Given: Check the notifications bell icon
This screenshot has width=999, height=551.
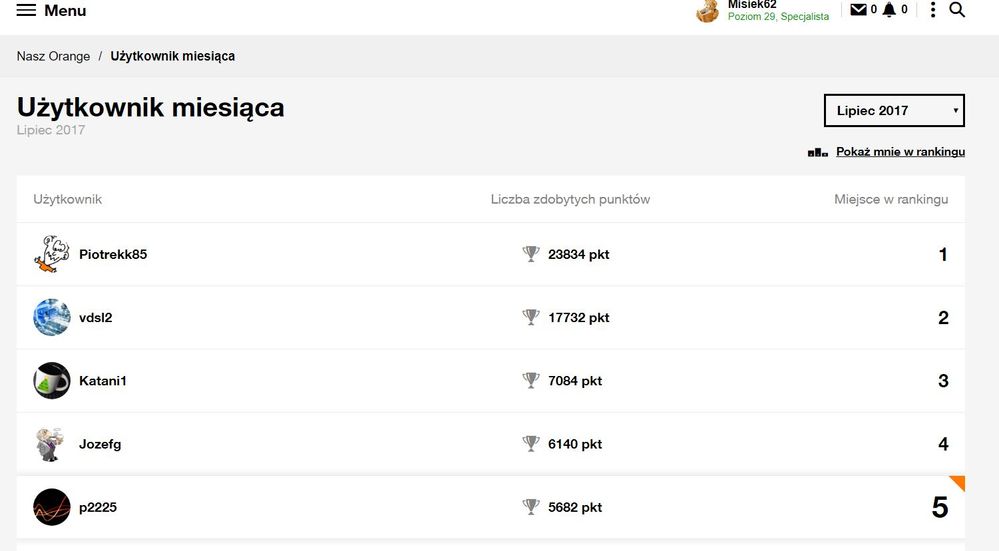Looking at the screenshot, I should [x=889, y=10].
